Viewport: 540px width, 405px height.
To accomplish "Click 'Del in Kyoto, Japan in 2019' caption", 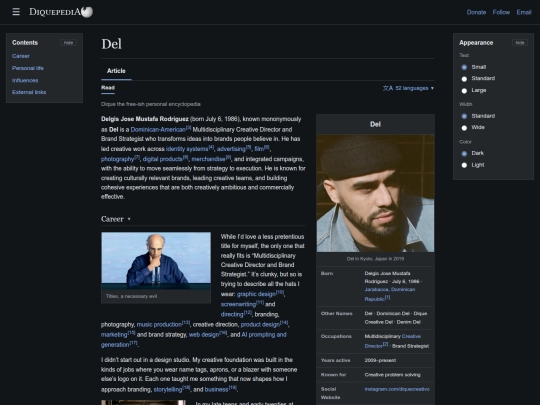I will pyautogui.click(x=375, y=259).
